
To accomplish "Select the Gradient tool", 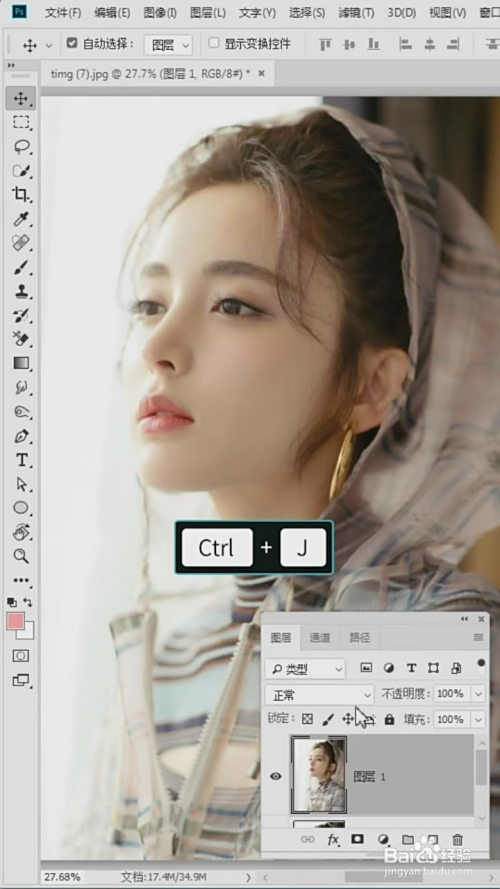I will coord(21,363).
